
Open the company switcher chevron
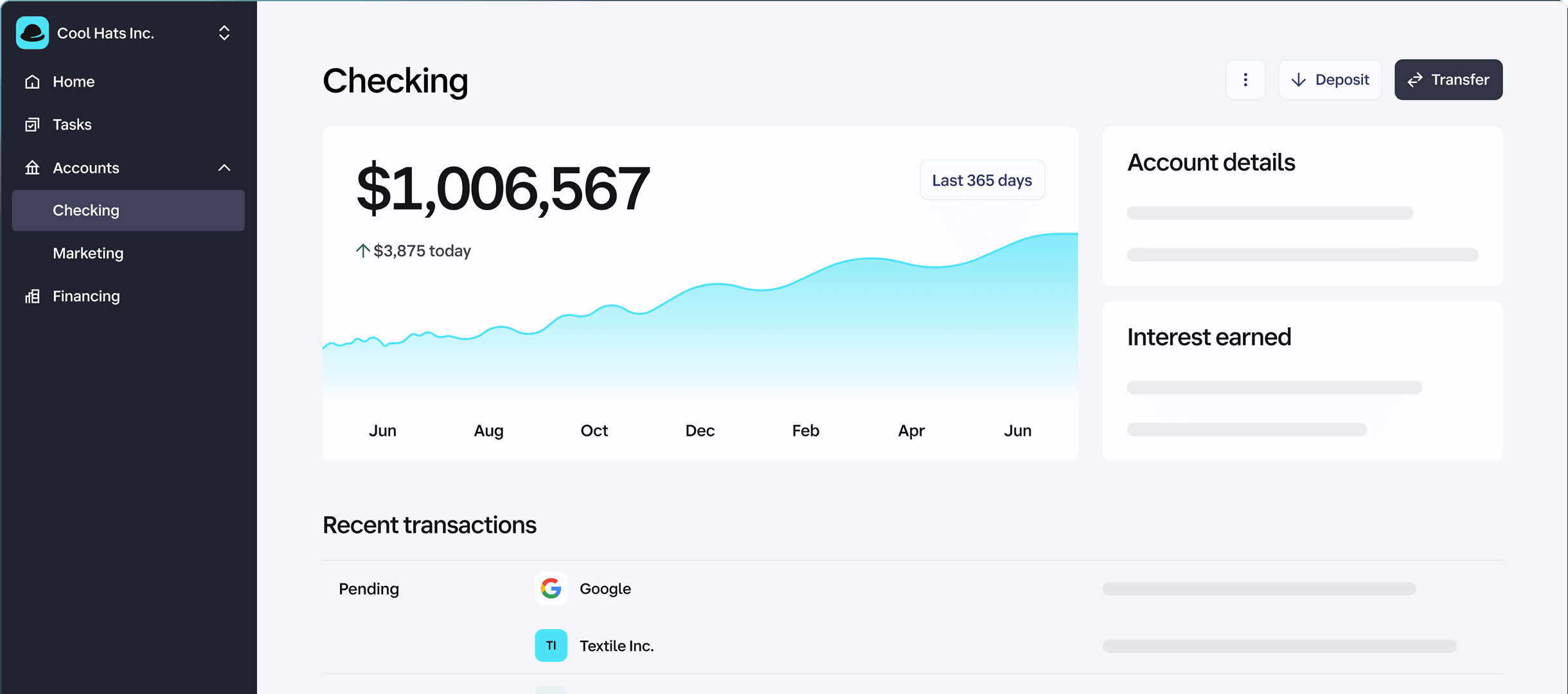coord(224,32)
